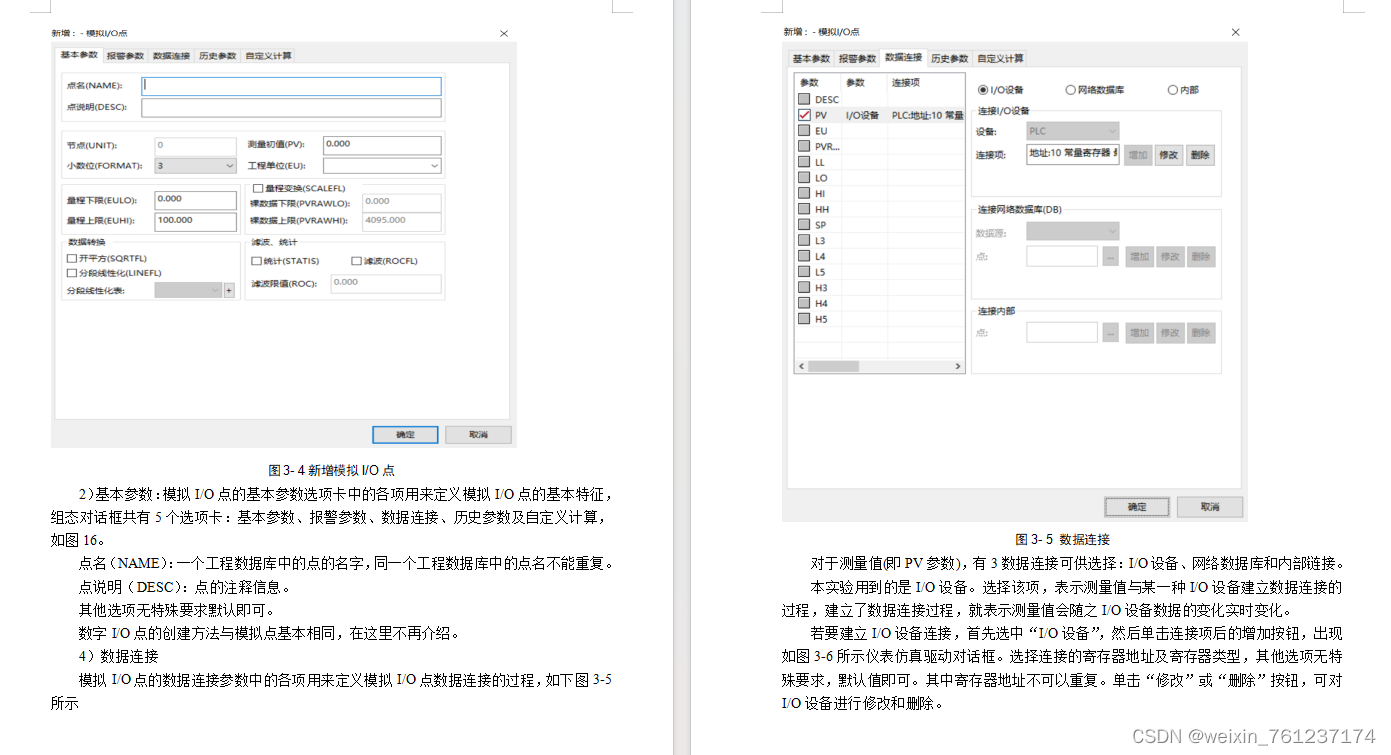Image resolution: width=1391 pixels, height=755 pixels.
Task: Open the 设备 PLC dropdown
Action: pos(1073,131)
